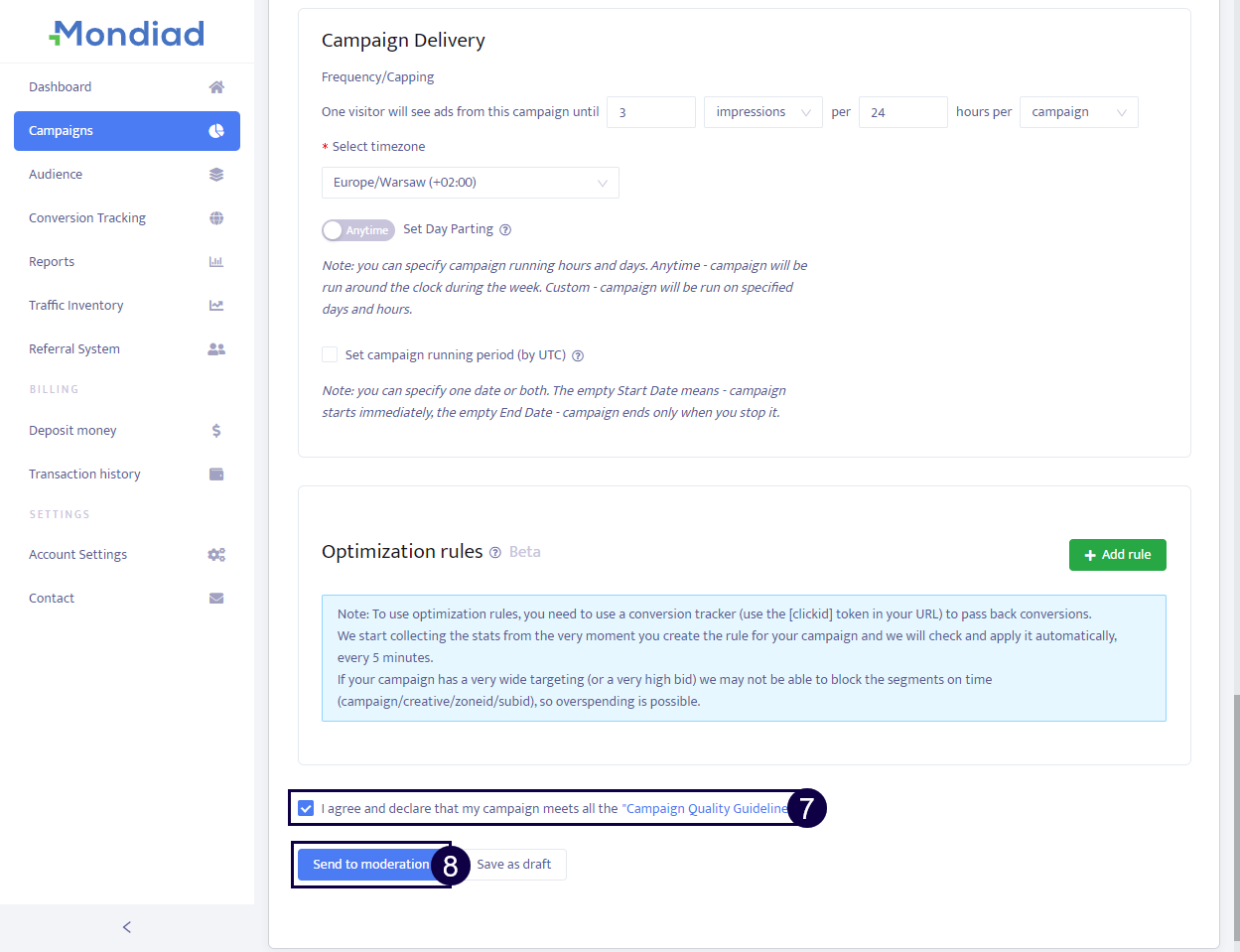The image size is (1240, 952).
Task: Toggle the Anytime day parting switch
Action: [x=357, y=230]
